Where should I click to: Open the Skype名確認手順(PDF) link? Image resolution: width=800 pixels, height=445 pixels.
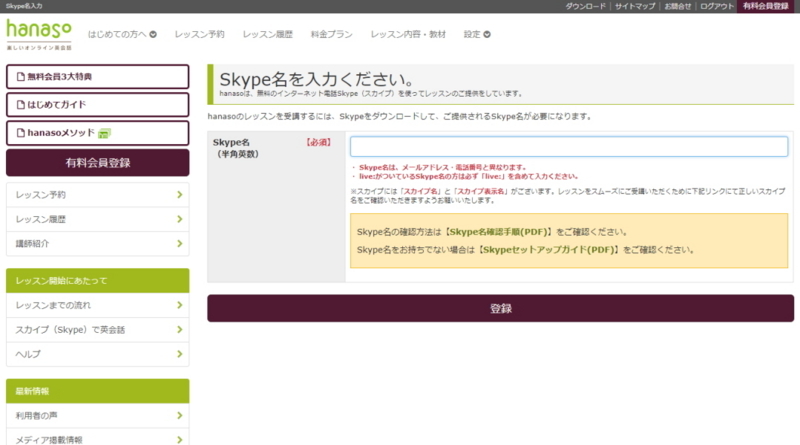(498, 232)
